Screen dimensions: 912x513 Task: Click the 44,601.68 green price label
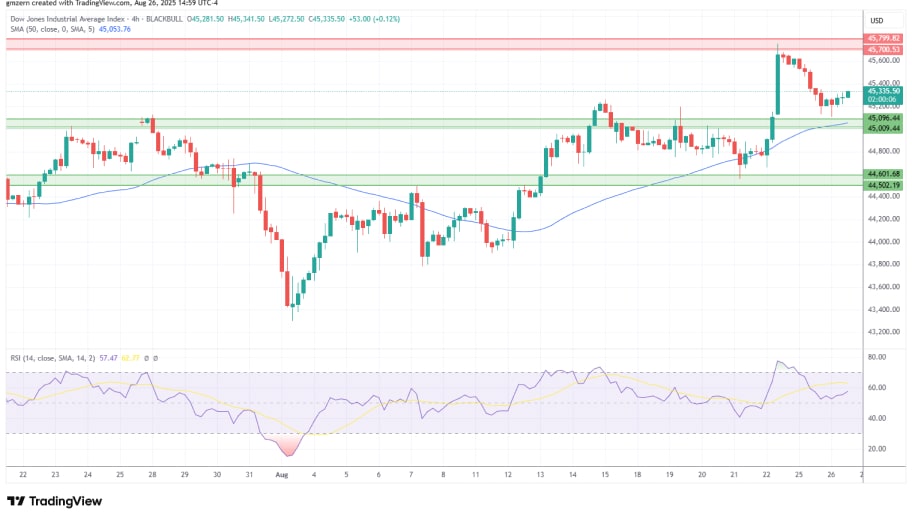pos(883,174)
